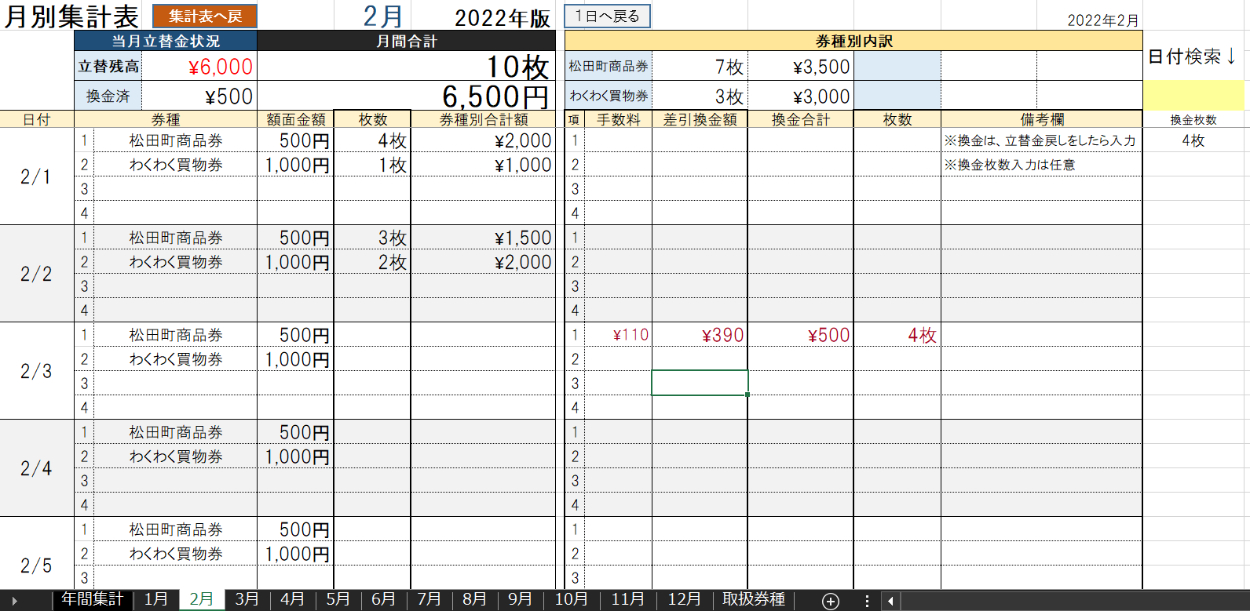The width and height of the screenshot is (1250, 611).
Task: Select the 備考欄 column header
Action: coord(1040,119)
